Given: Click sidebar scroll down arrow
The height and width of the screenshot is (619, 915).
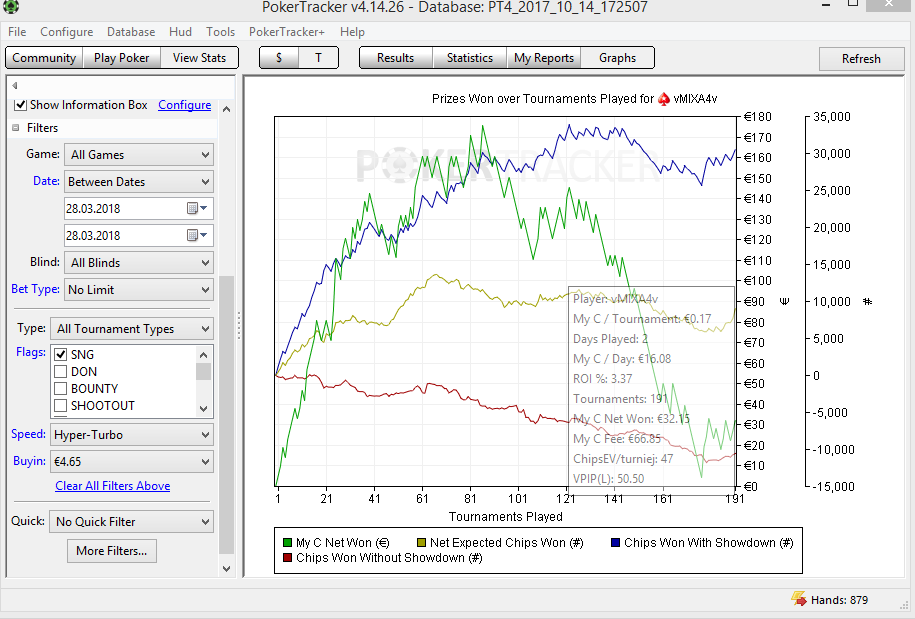Looking at the screenshot, I should [226, 568].
